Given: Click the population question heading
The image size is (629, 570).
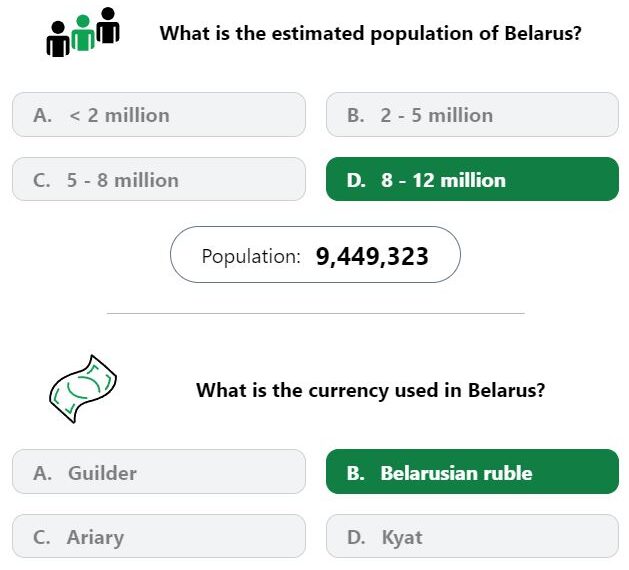Looking at the screenshot, I should (370, 34).
